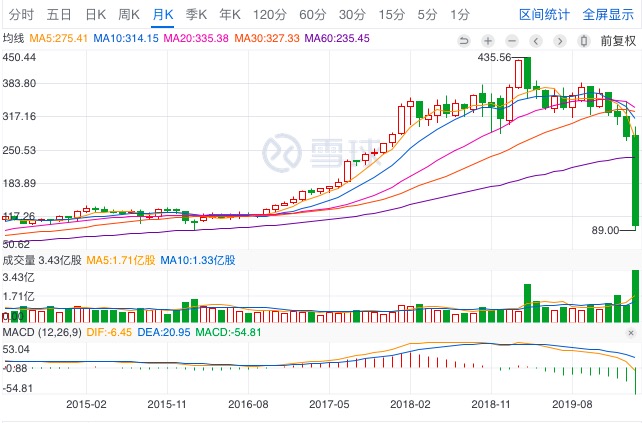
Task: Open the 60分 timeframe tab
Action: point(312,14)
